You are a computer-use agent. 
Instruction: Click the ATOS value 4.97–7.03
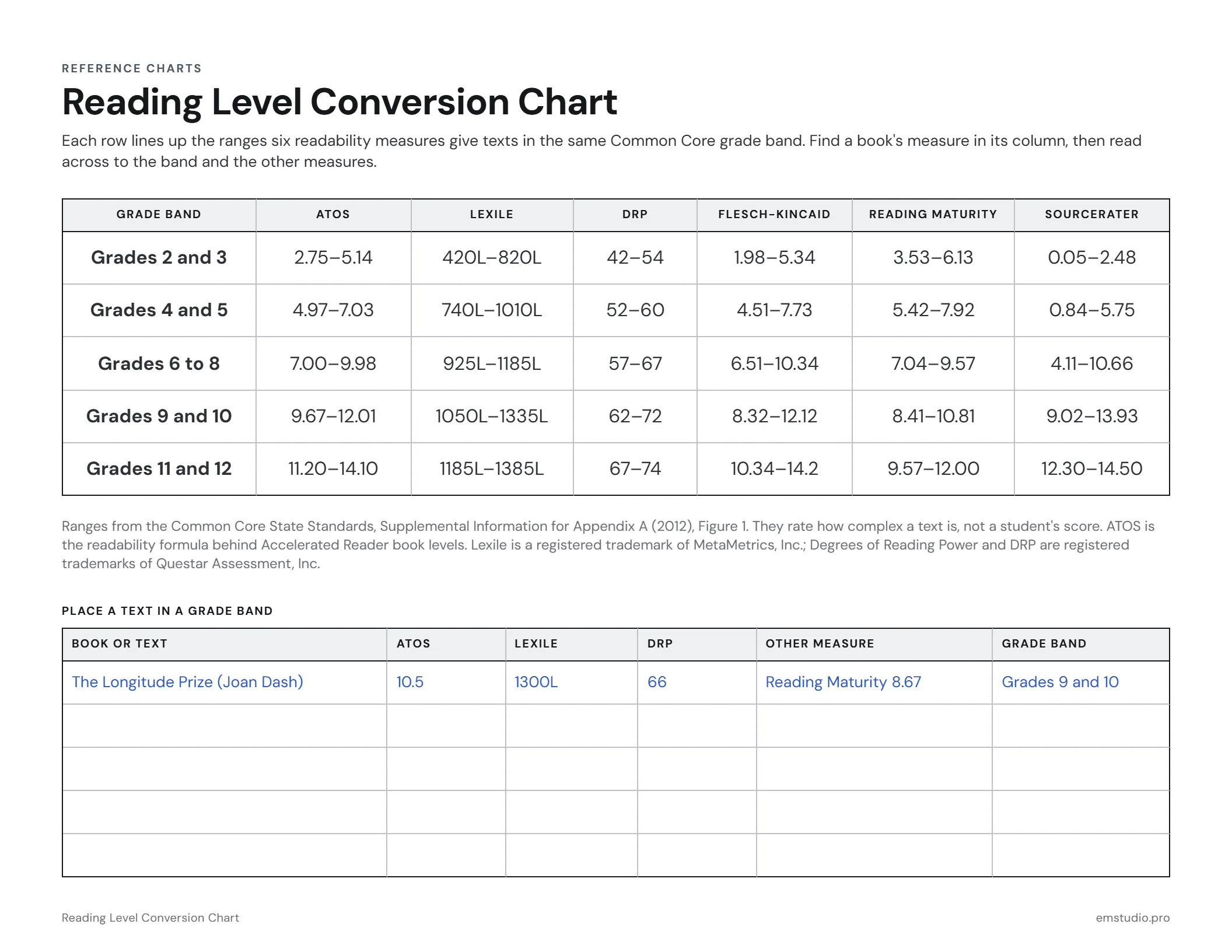333,310
